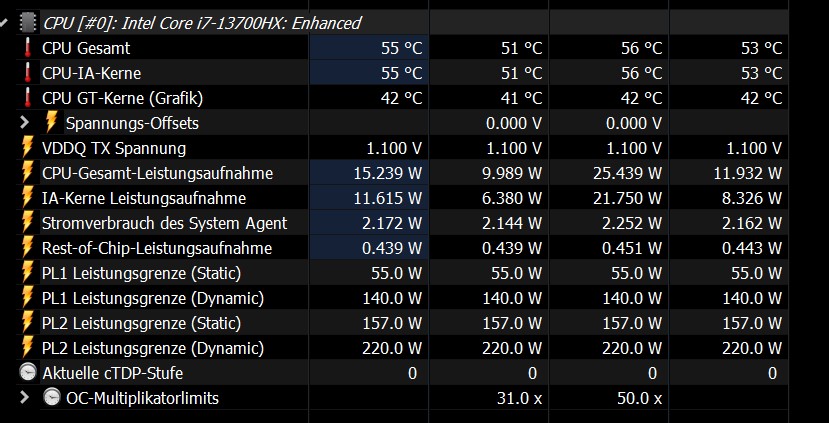Click lightning icon beside IA-Kerne Leistungsaufnahme
This screenshot has width=829, height=423.
(27, 198)
